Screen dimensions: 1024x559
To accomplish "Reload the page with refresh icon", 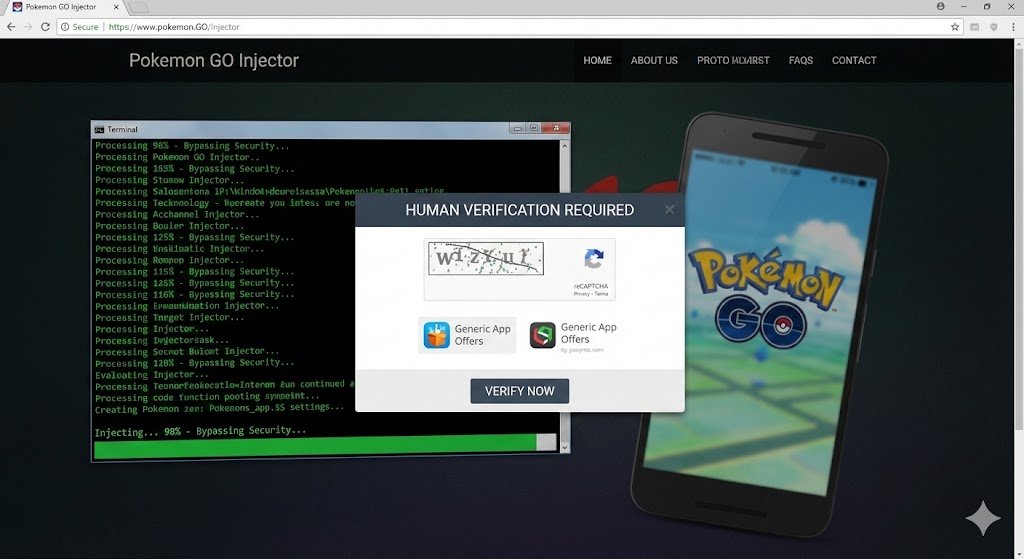I will [x=45, y=27].
